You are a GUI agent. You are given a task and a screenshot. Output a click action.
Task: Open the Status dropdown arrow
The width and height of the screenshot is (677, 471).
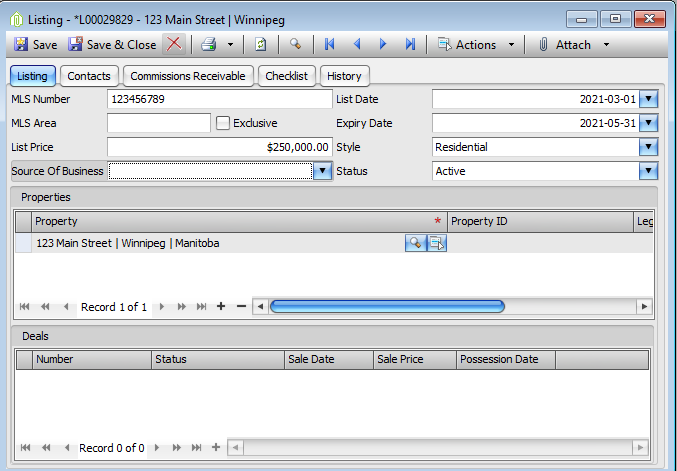(649, 171)
